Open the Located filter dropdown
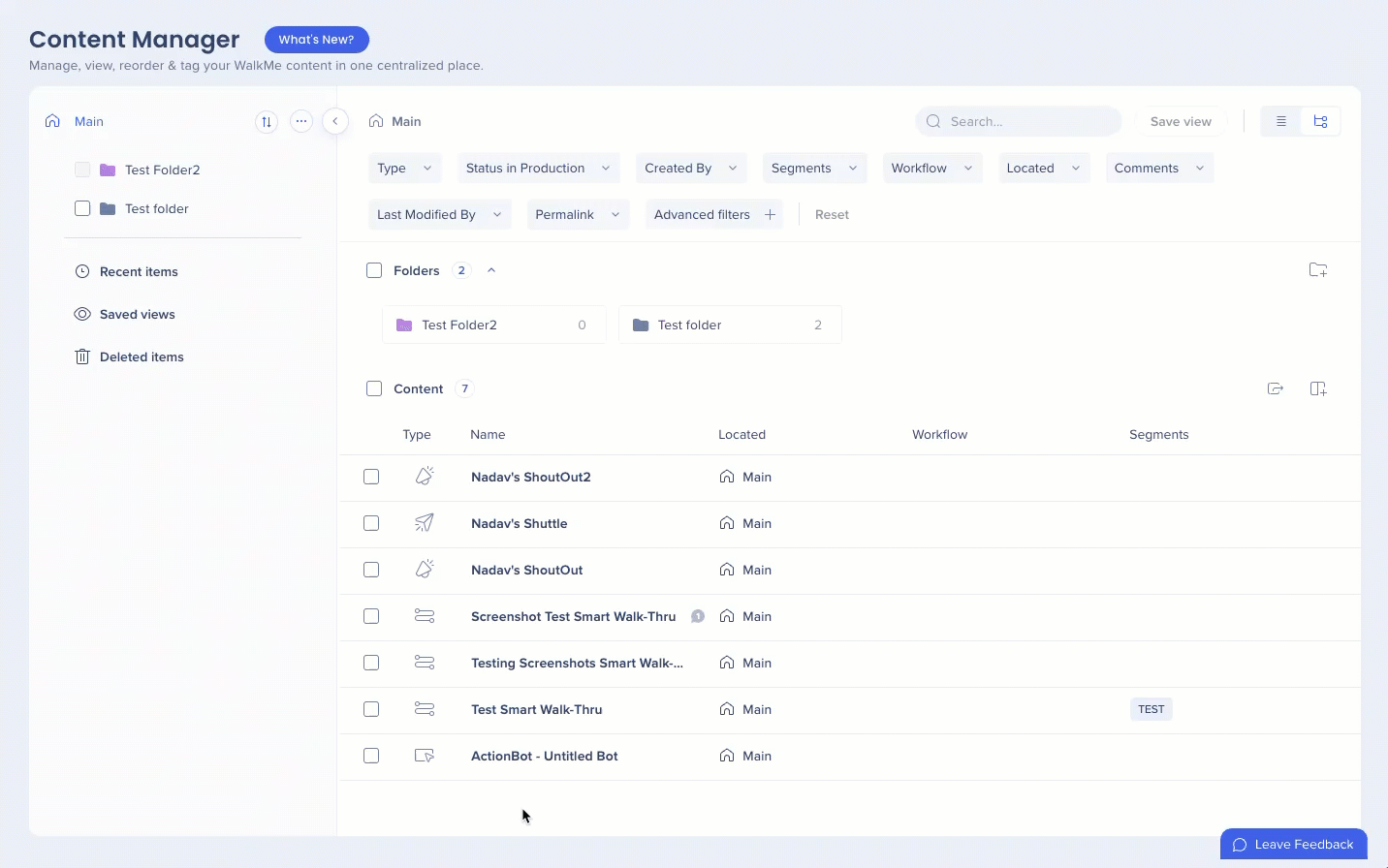 pos(1044,168)
